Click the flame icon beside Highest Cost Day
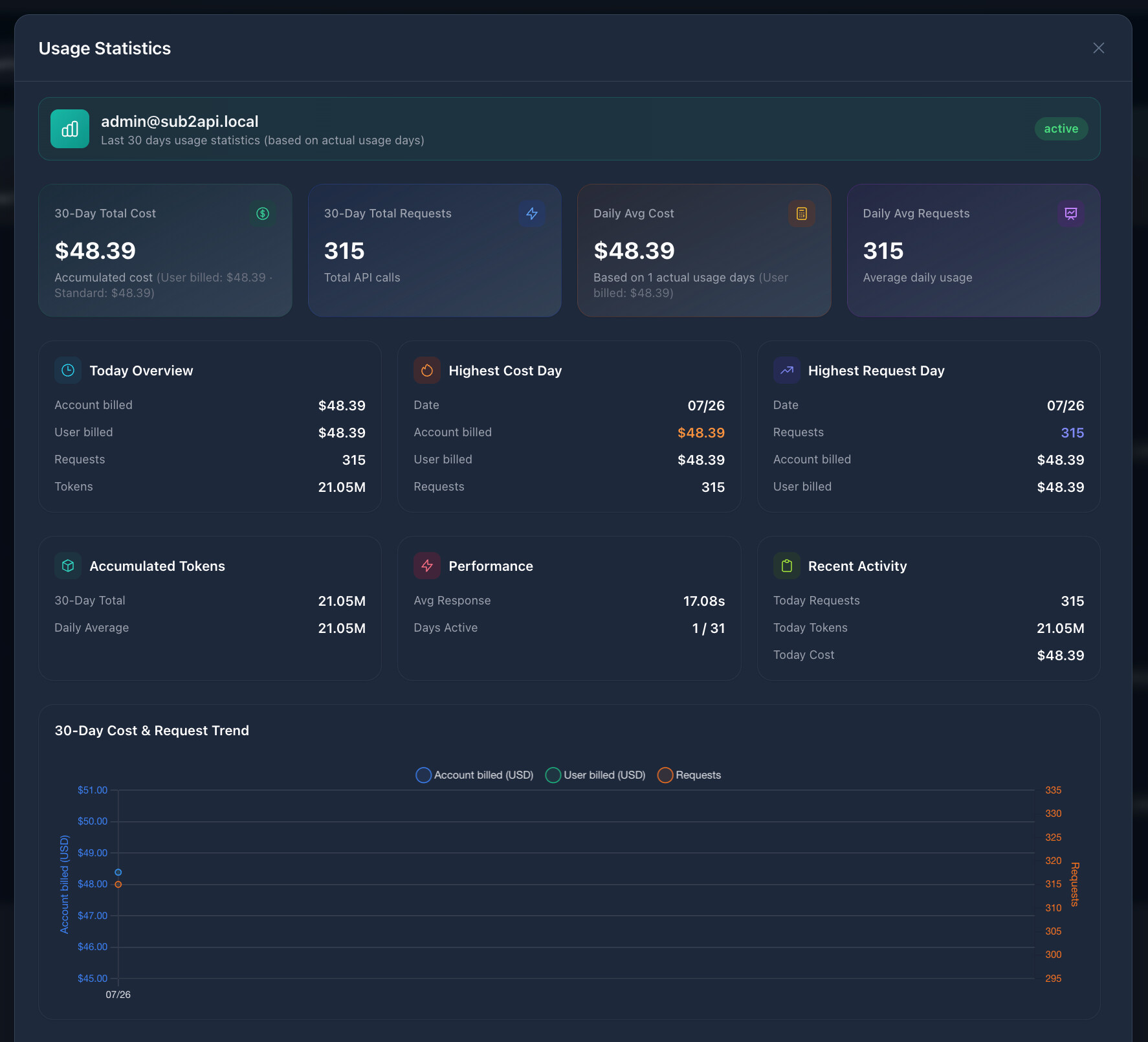 click(427, 370)
